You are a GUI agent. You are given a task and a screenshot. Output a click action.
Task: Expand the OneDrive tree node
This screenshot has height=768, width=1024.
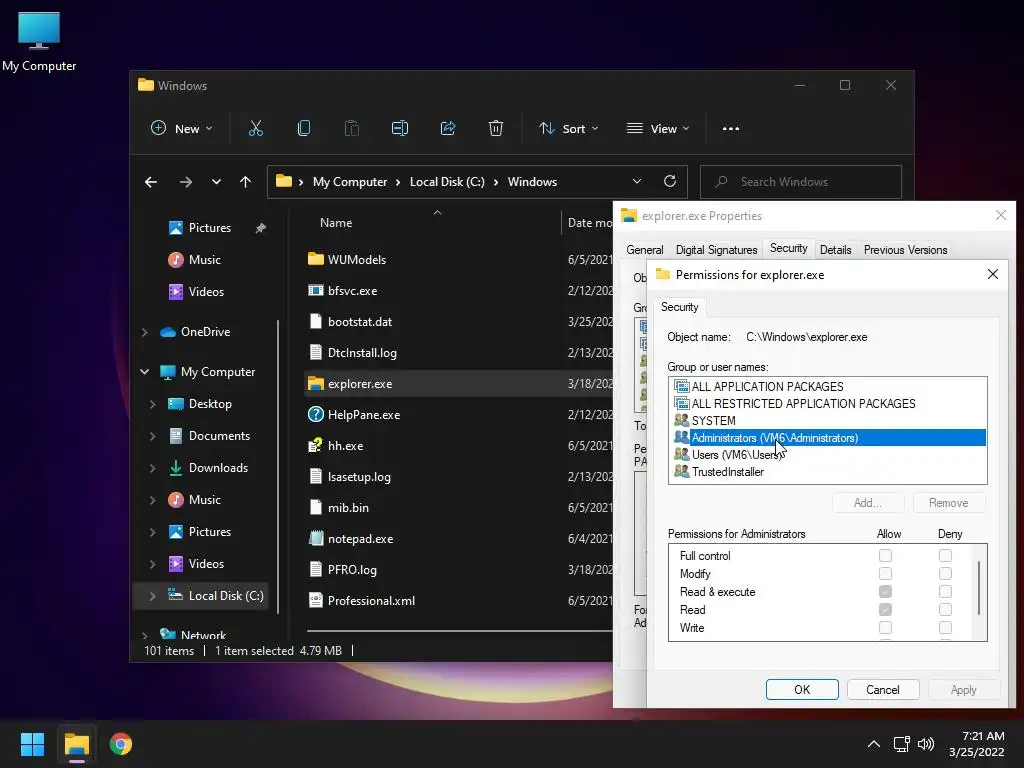(144, 332)
